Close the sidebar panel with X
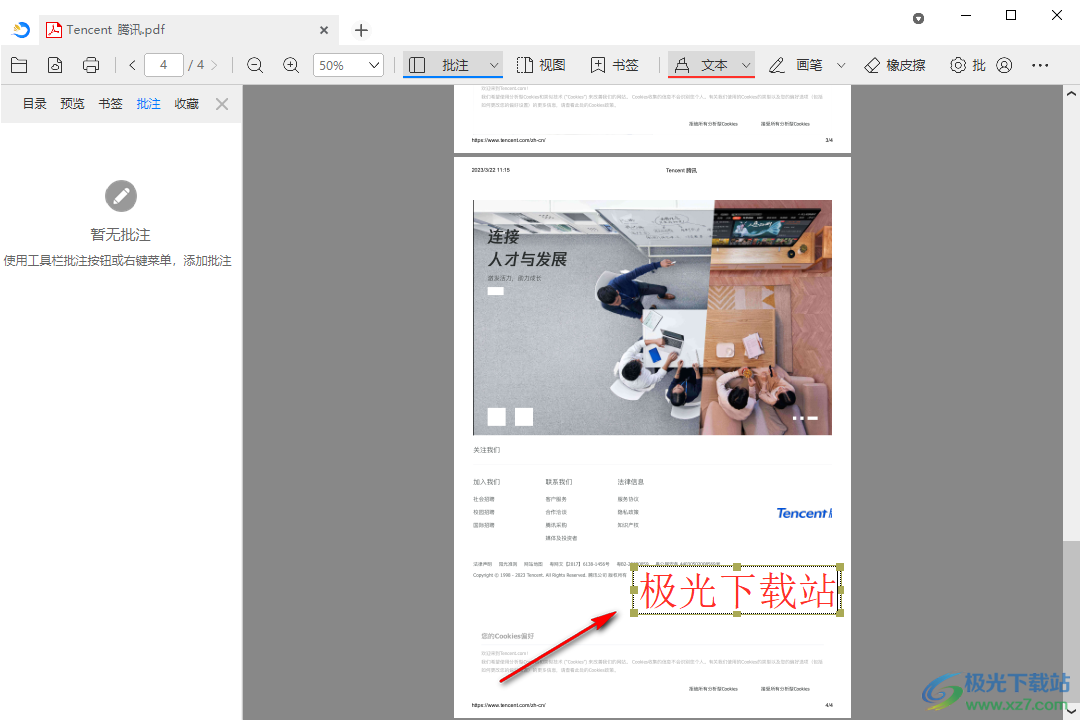1081x721 pixels. 222,104
